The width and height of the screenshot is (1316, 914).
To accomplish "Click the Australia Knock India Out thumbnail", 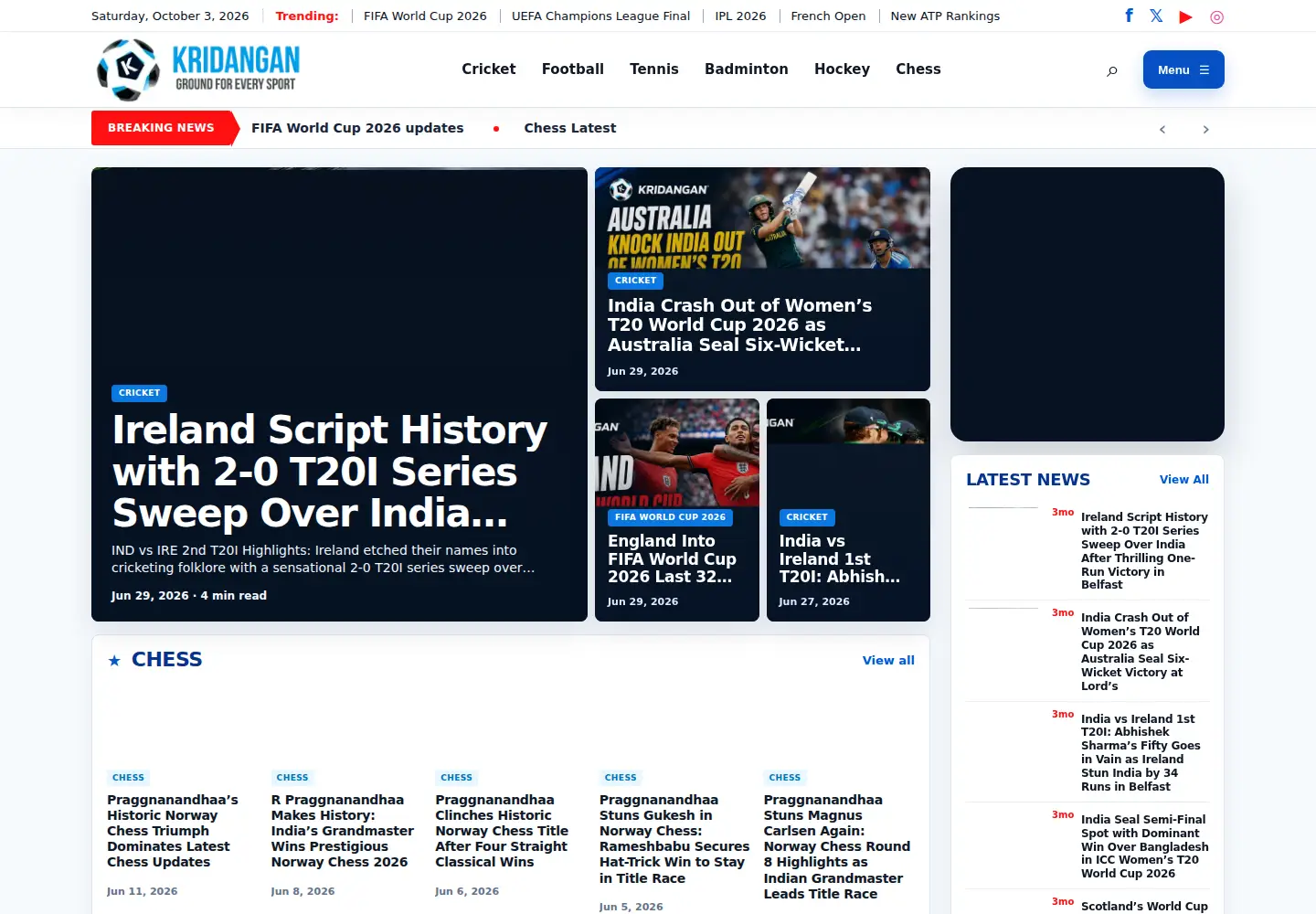I will click(x=762, y=218).
